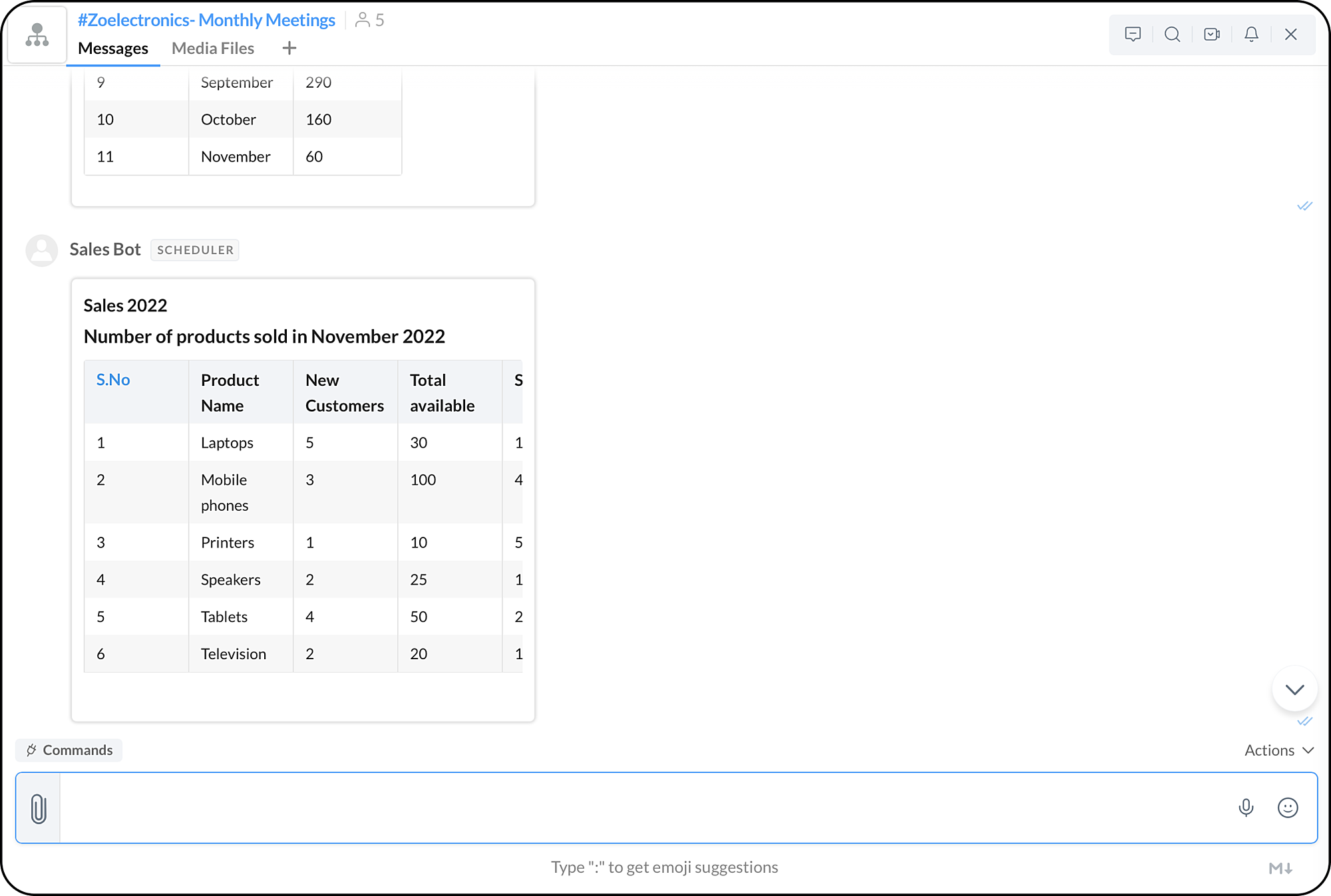Screen dimensions: 1331x896
Task: Click the microphone voice message icon
Action: click(x=1246, y=808)
